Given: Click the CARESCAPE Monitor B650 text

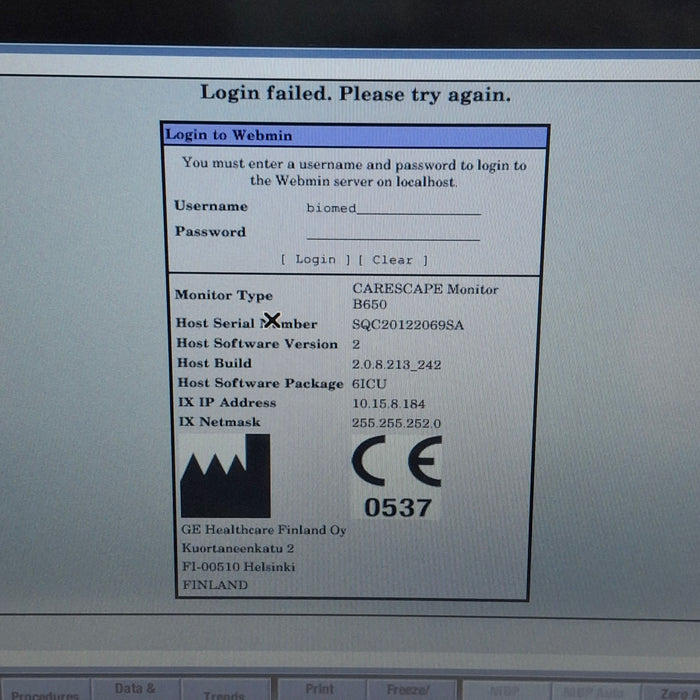Looking at the screenshot, I should click(424, 296).
